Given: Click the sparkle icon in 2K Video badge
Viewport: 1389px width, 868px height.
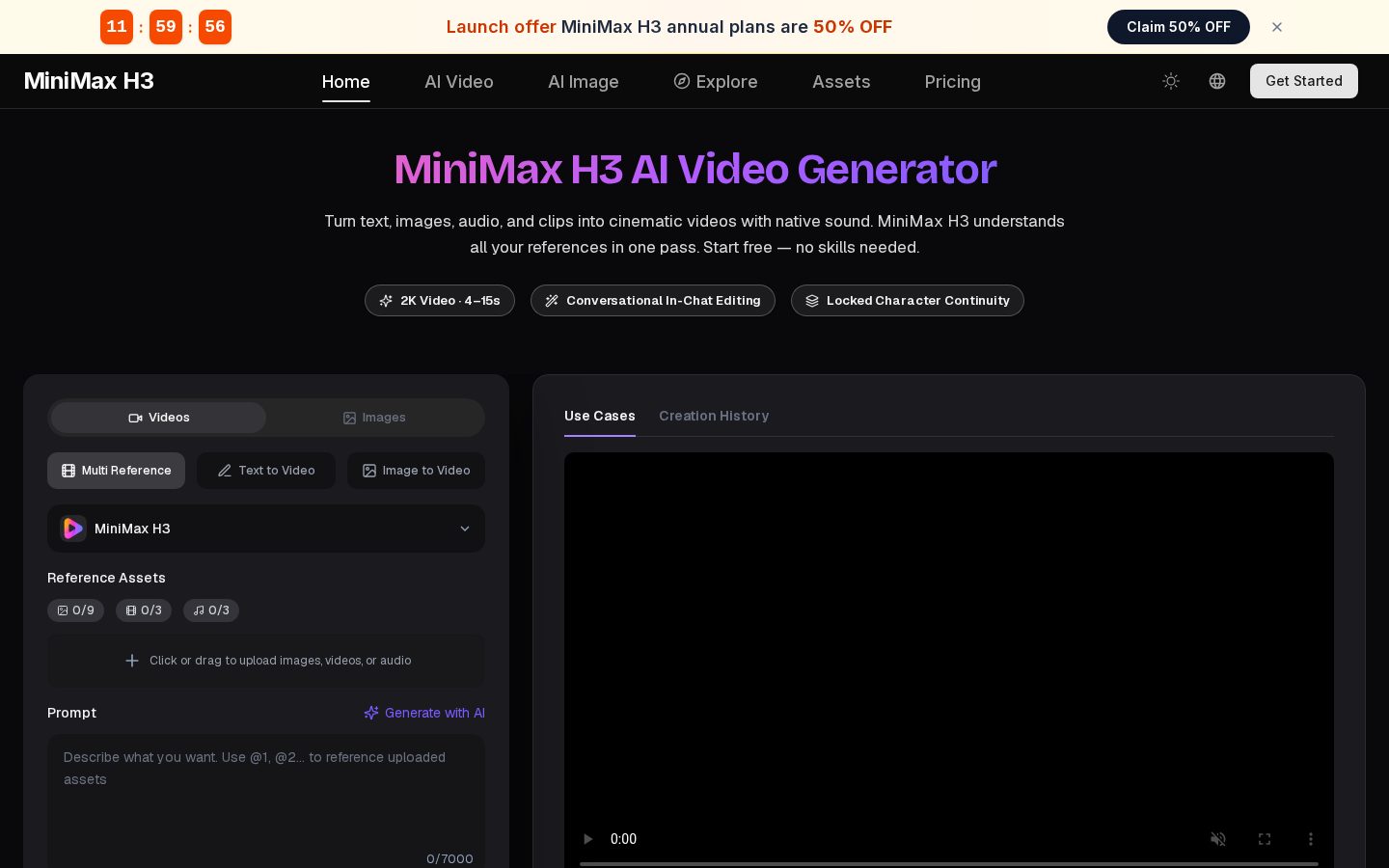Looking at the screenshot, I should coord(386,301).
